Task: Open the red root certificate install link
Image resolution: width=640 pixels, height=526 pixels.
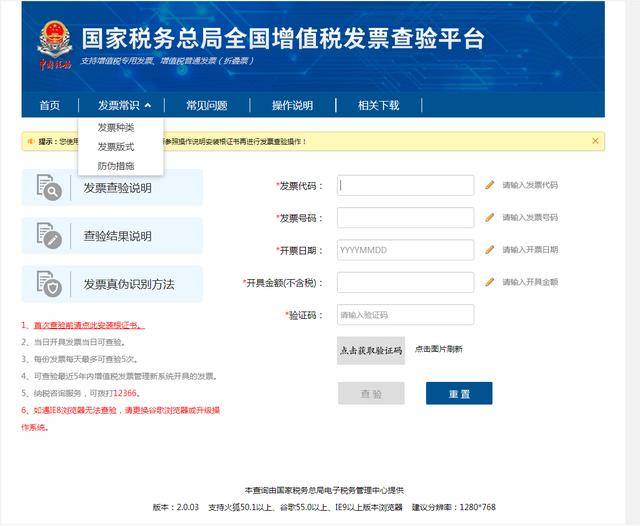Action: (89, 325)
